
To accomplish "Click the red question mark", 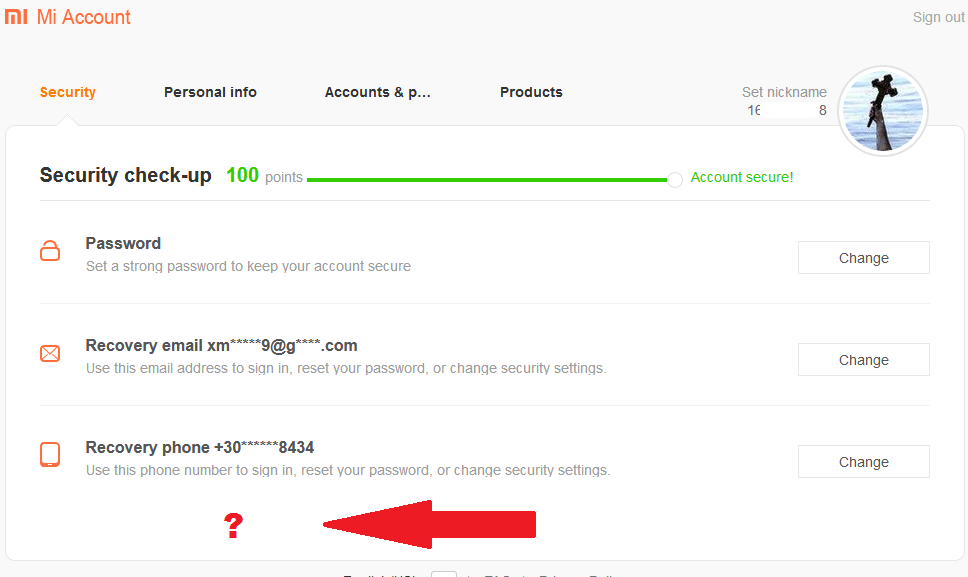I will click(x=233, y=526).
